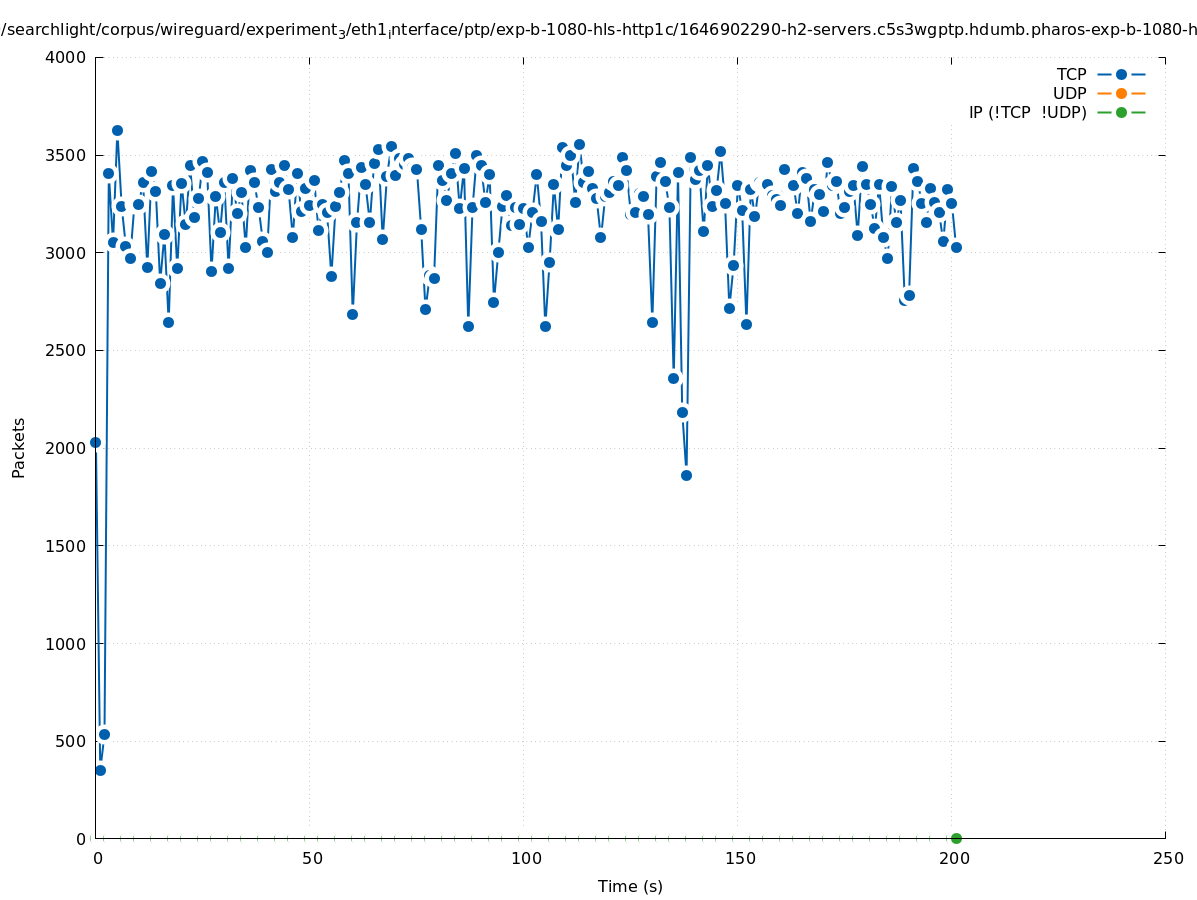Select the IP (!TCP !UDP) legend label
Screen dimensions: 1197x900
click(x=1027, y=112)
